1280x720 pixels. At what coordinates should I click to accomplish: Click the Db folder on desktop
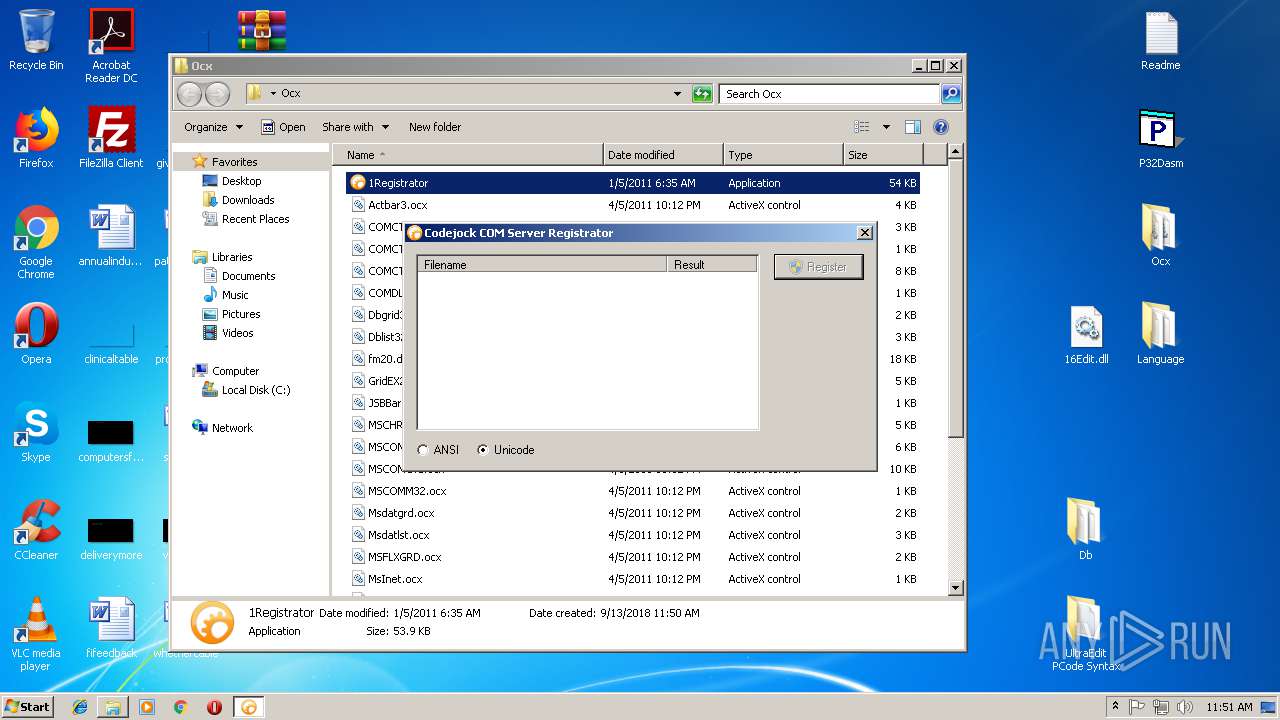[x=1085, y=530]
